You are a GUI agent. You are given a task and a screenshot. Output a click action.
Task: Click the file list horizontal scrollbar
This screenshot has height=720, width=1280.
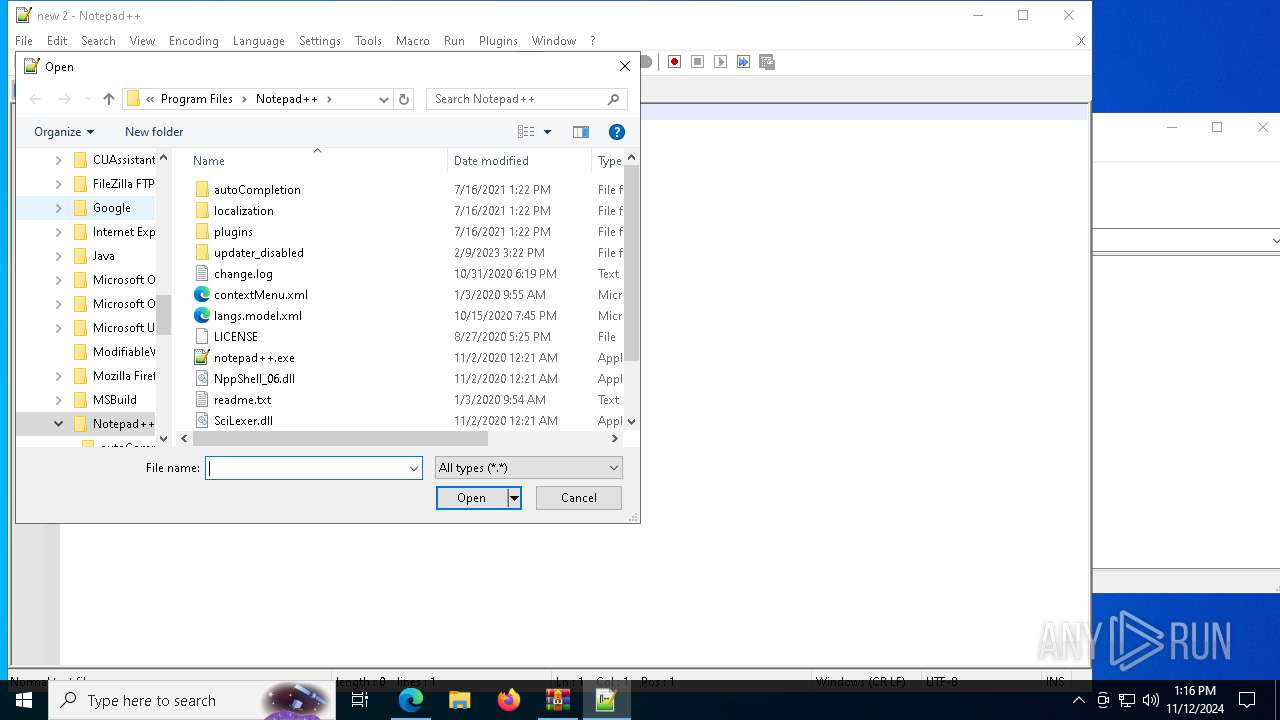[340, 438]
